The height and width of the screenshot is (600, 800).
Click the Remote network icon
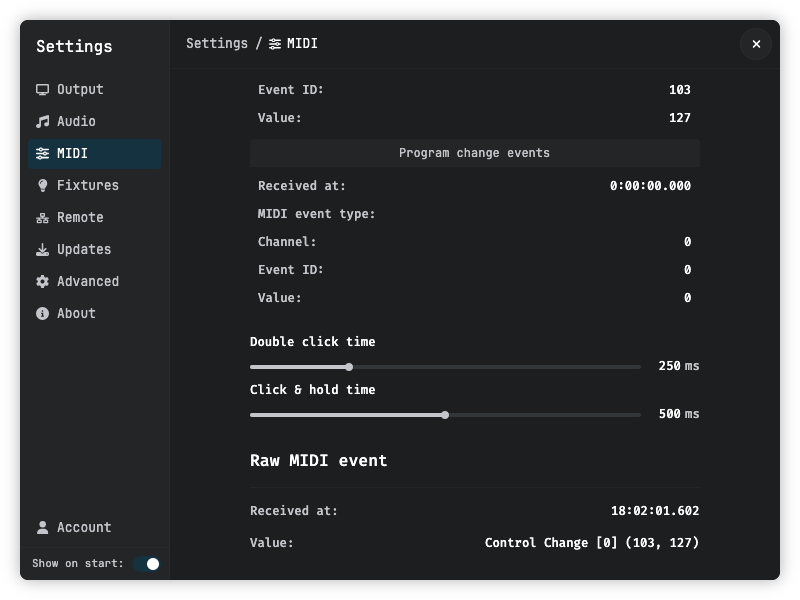click(x=42, y=218)
